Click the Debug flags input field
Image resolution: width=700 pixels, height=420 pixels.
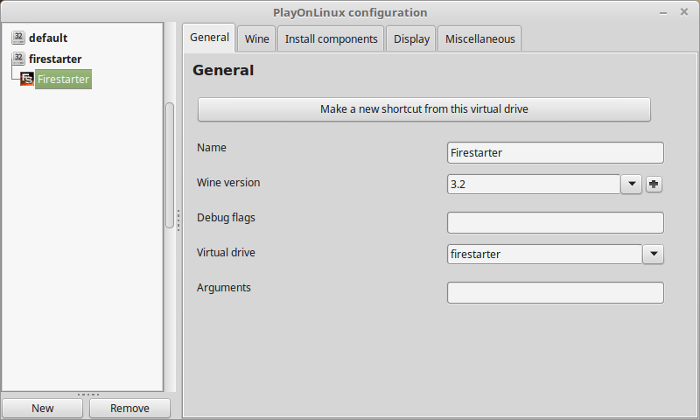click(555, 223)
